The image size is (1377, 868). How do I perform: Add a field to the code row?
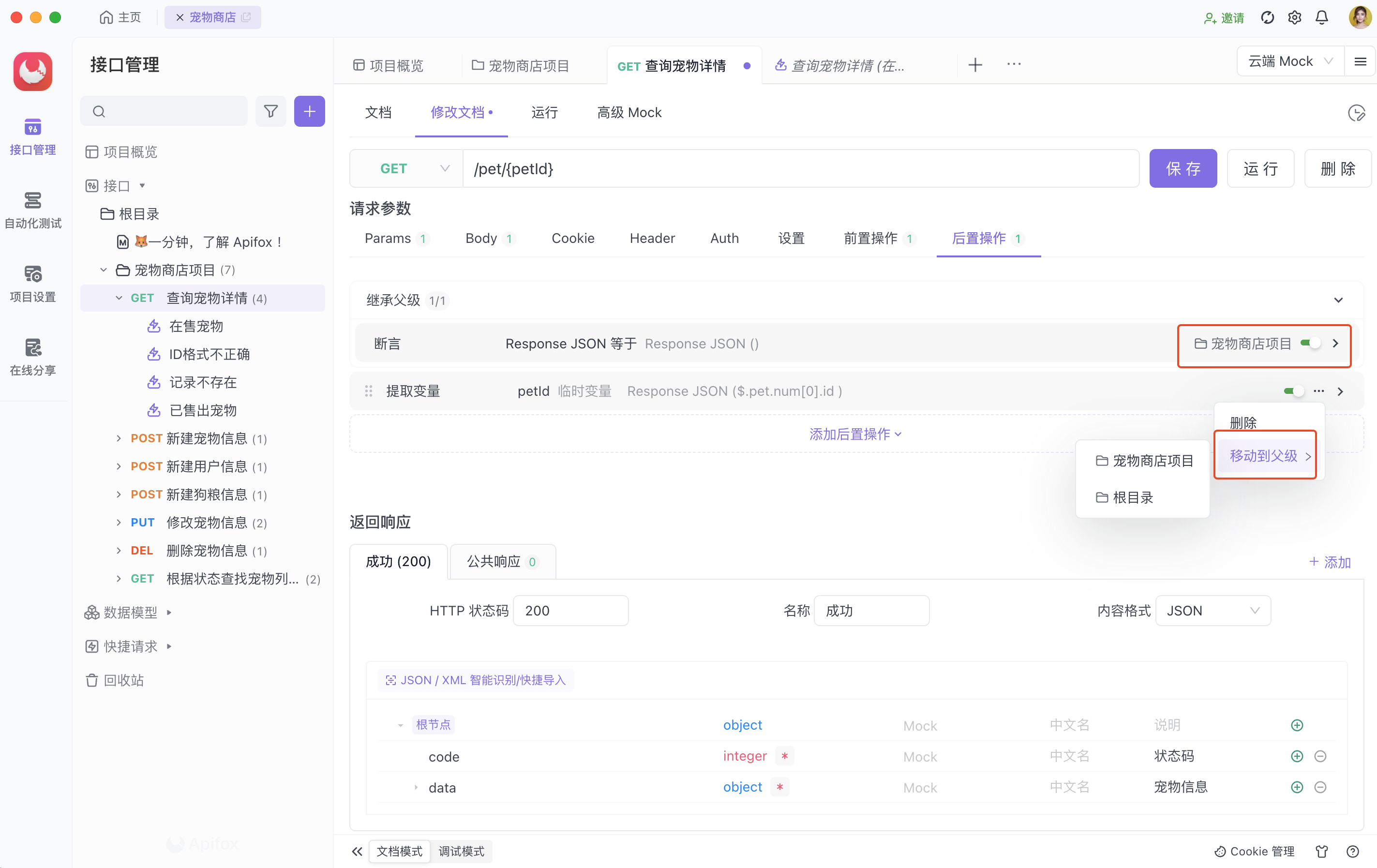click(x=1297, y=756)
